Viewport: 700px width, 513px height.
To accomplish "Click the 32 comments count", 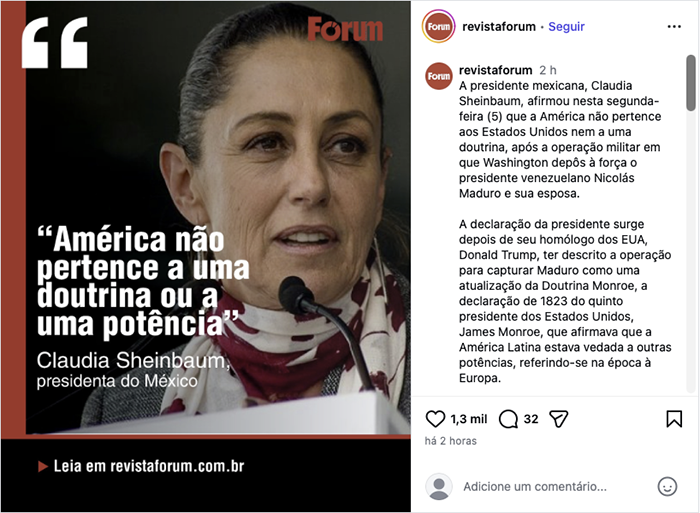I will [x=531, y=419].
